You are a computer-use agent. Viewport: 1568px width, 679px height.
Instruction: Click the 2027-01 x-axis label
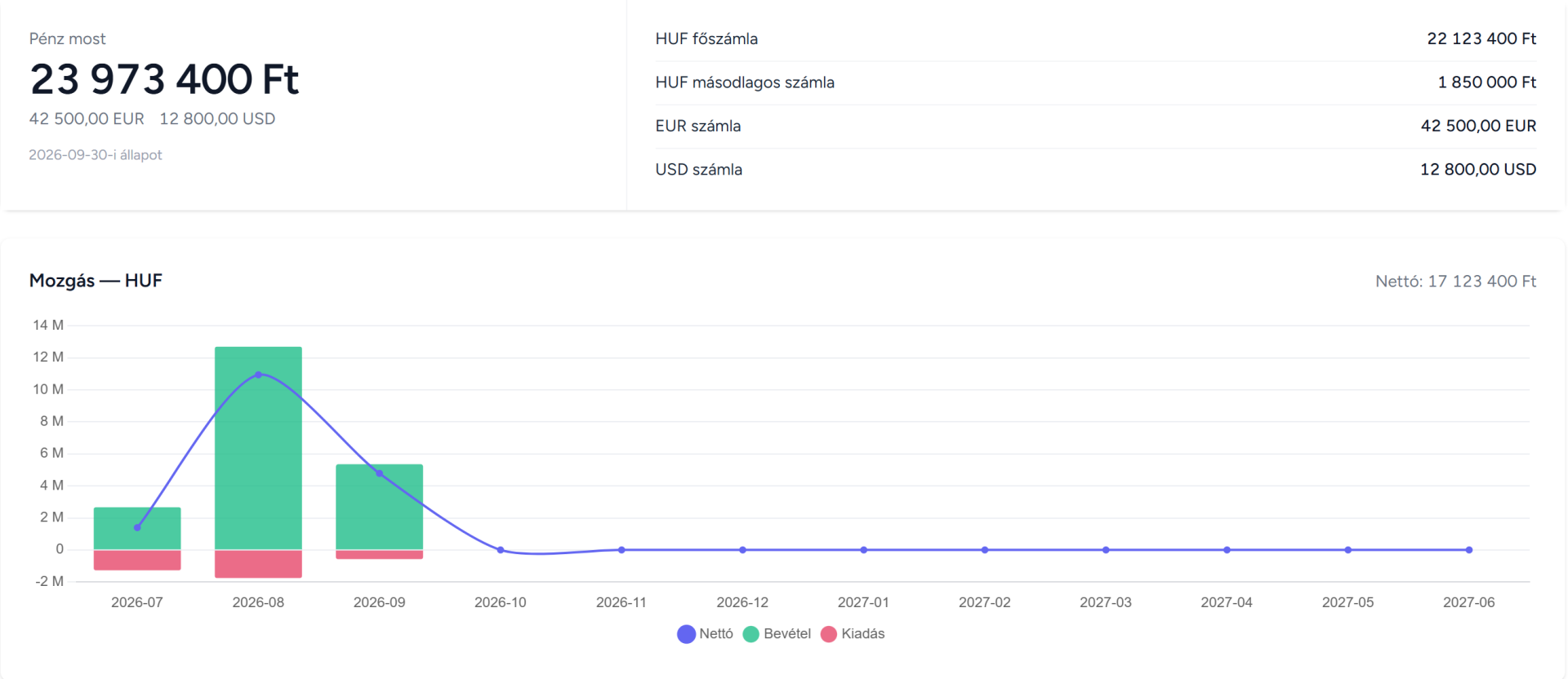[x=863, y=602]
